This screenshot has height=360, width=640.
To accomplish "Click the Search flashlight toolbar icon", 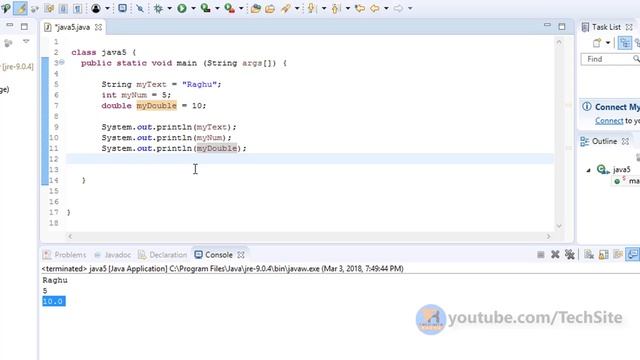I will coord(286,8).
